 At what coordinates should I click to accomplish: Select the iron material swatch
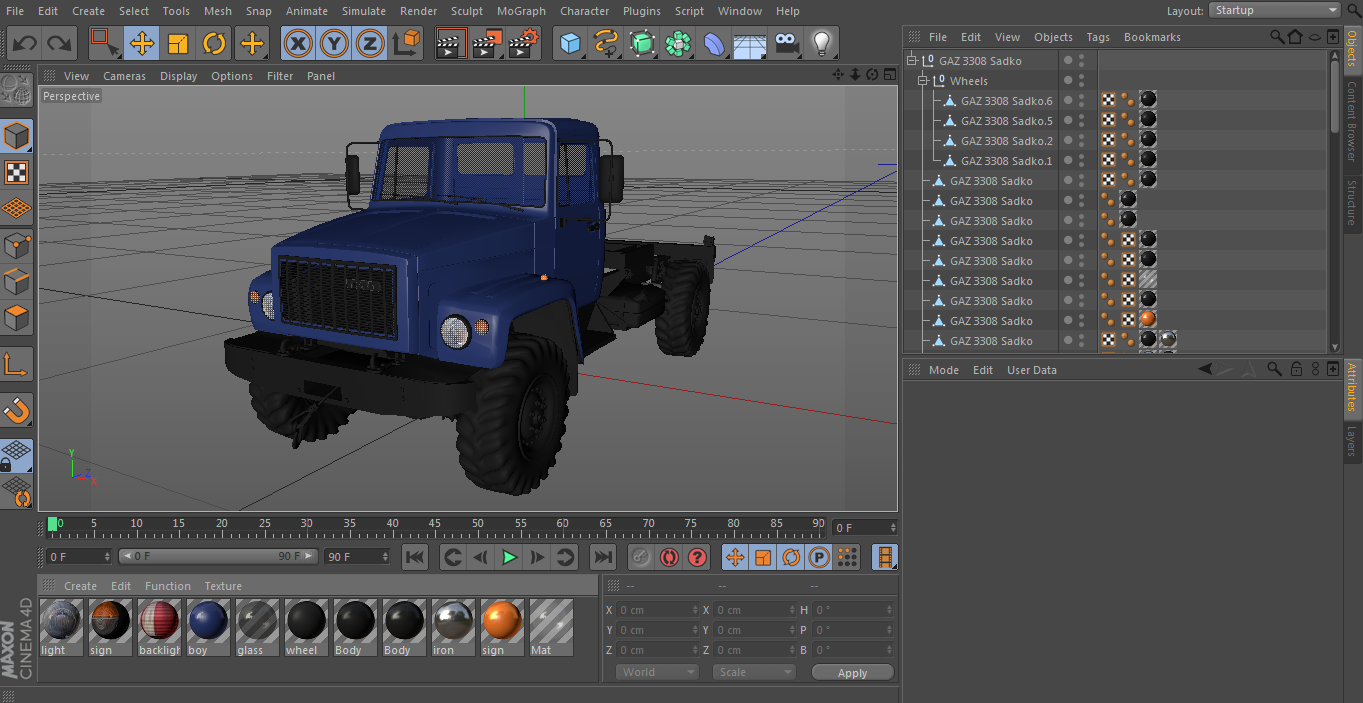click(453, 628)
